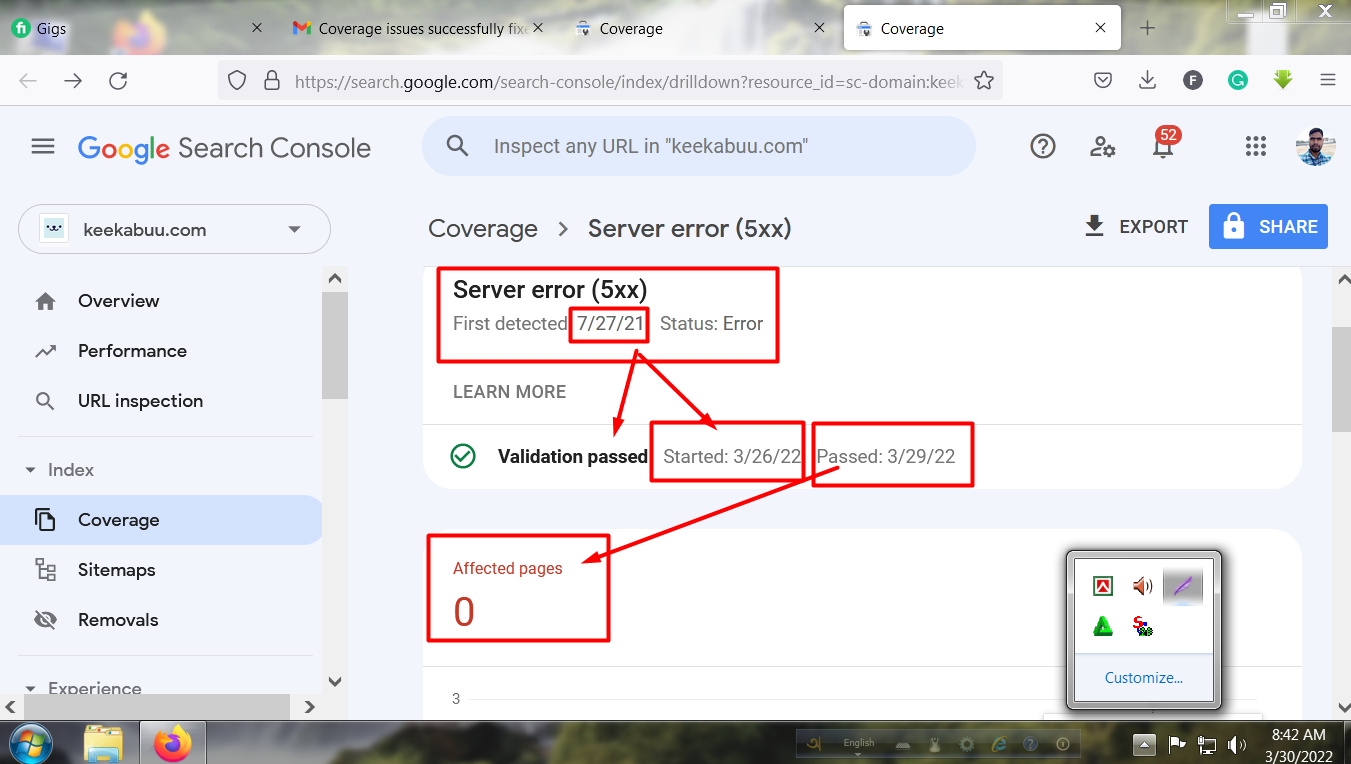1351x764 pixels.
Task: Click Customize... in the tray popup
Action: 1144,678
